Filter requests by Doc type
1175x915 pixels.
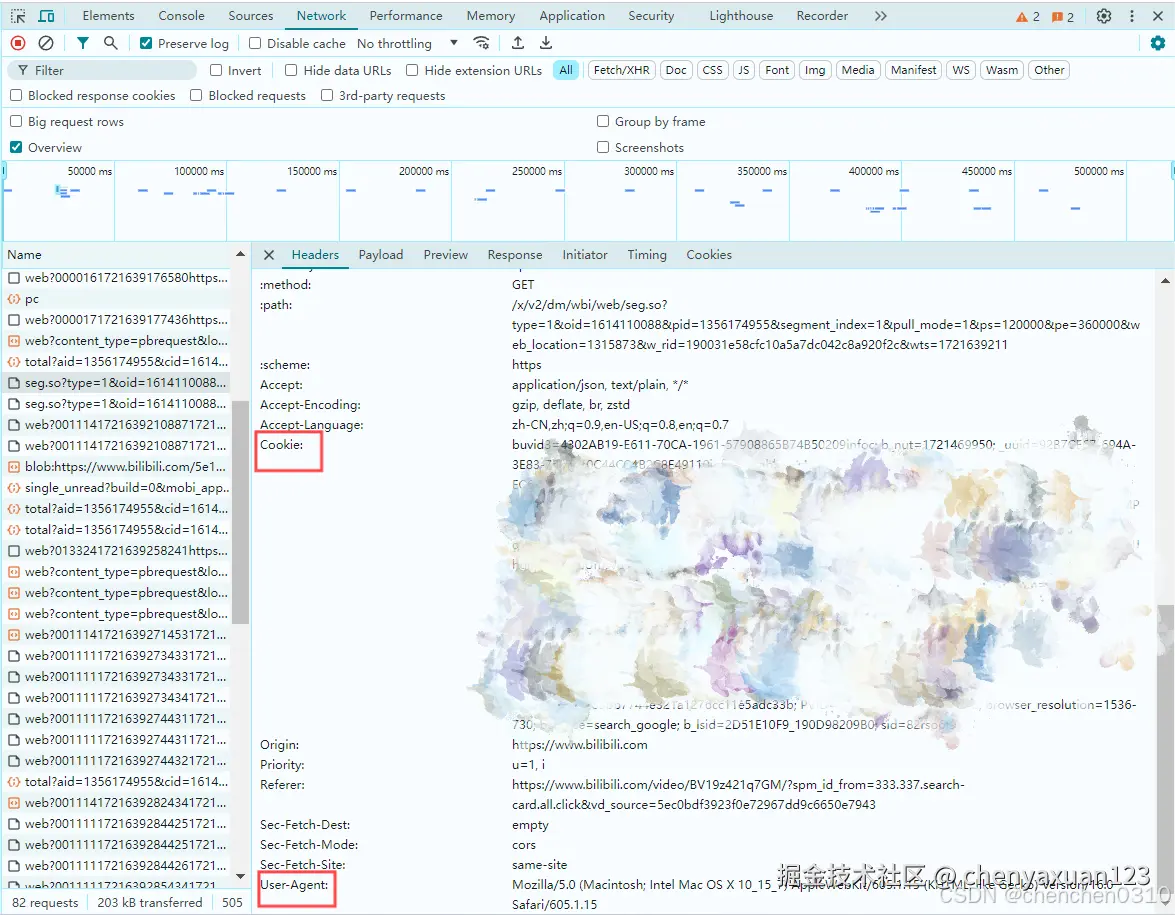[x=676, y=70]
